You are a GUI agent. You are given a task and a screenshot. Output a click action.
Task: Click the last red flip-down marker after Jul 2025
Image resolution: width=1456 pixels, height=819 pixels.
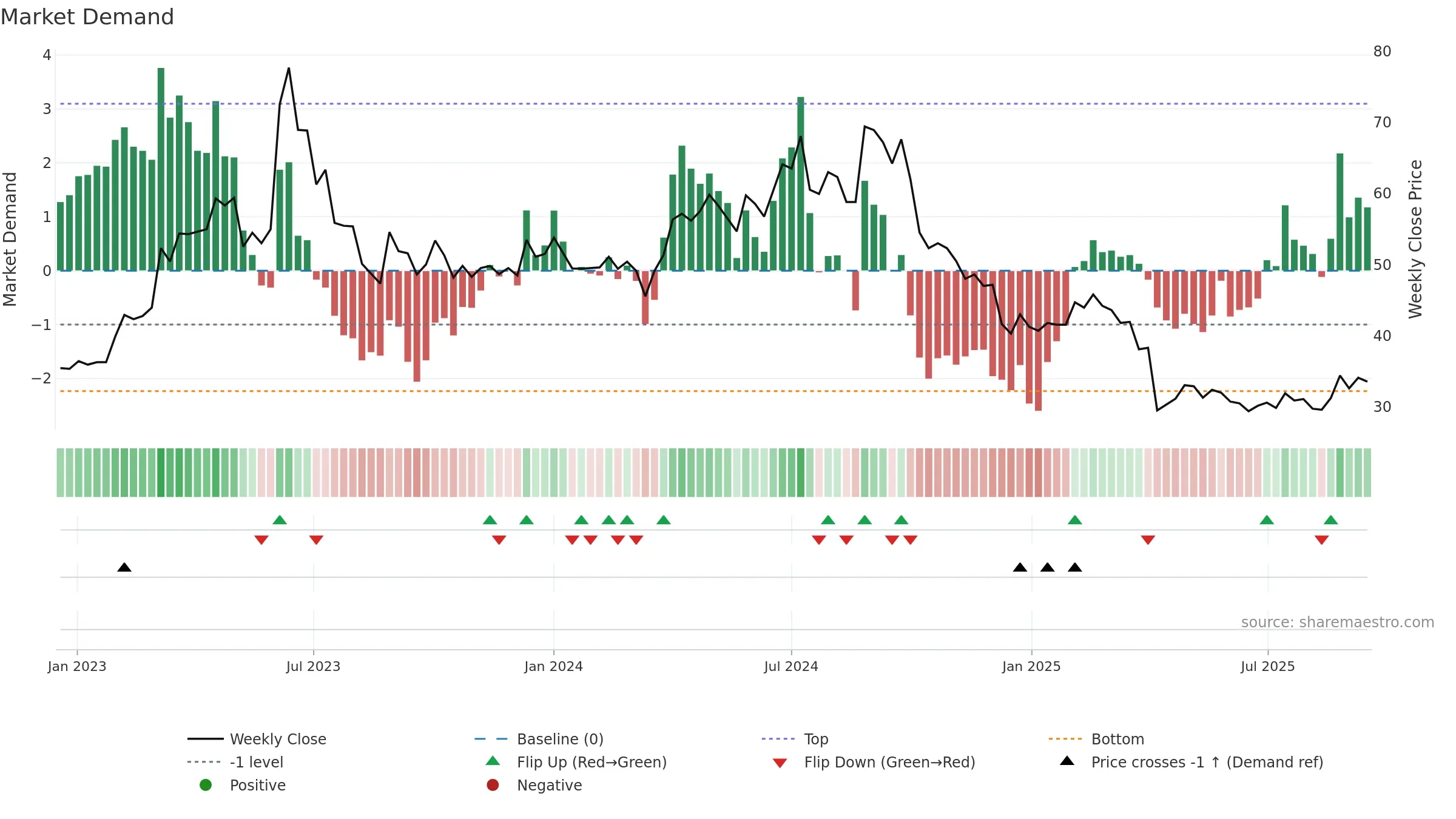tap(1322, 540)
